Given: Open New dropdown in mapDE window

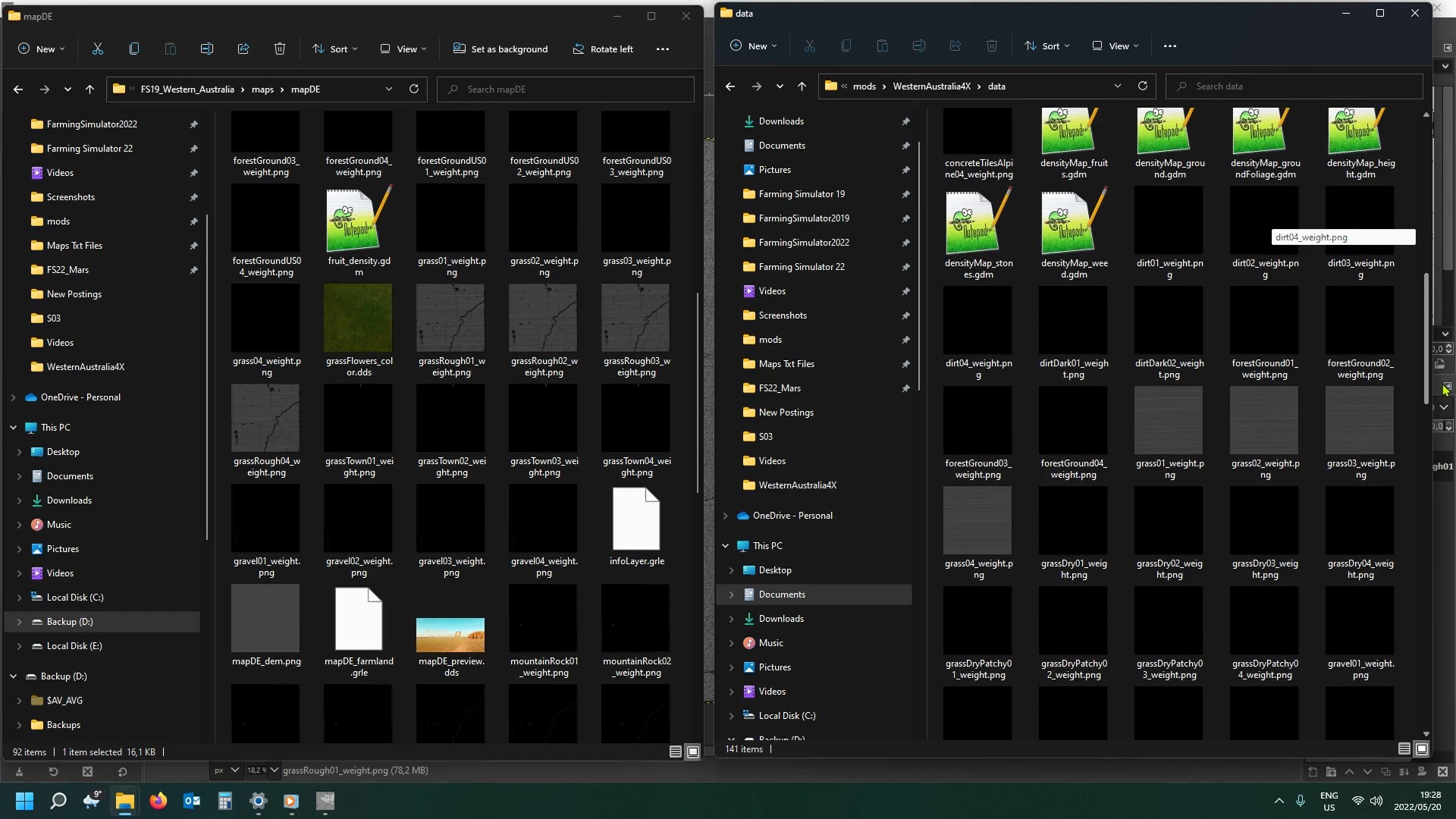Looking at the screenshot, I should click(x=42, y=49).
